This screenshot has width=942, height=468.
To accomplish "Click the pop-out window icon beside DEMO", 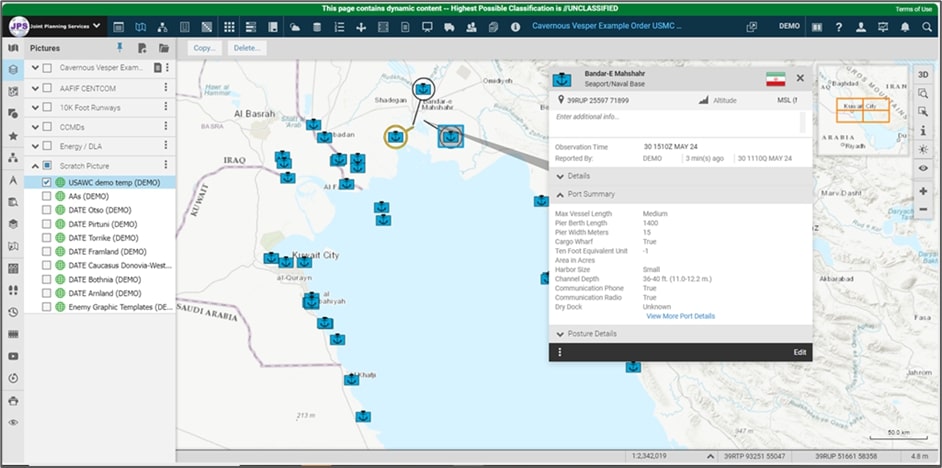I will [x=752, y=27].
